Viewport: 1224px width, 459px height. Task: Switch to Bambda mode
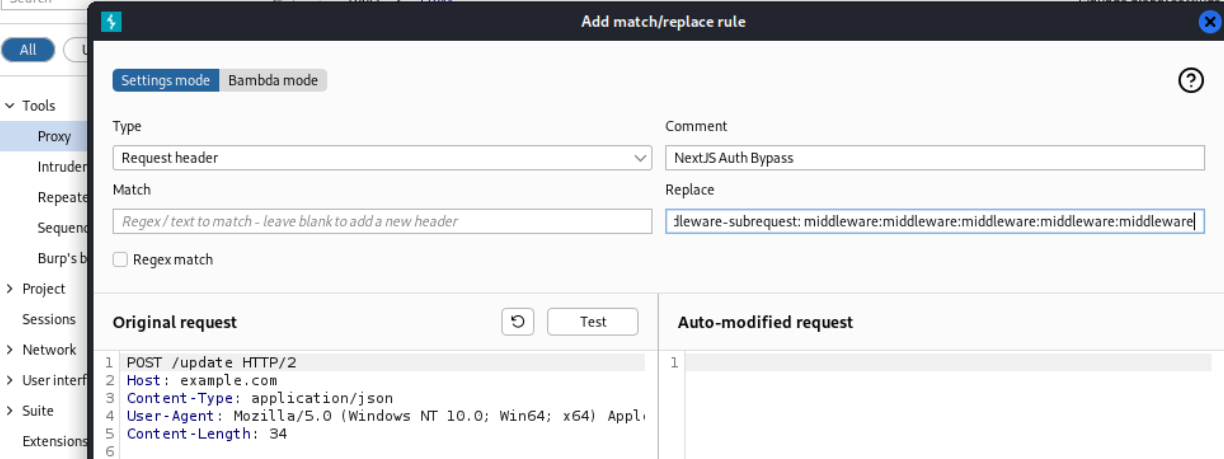point(273,81)
